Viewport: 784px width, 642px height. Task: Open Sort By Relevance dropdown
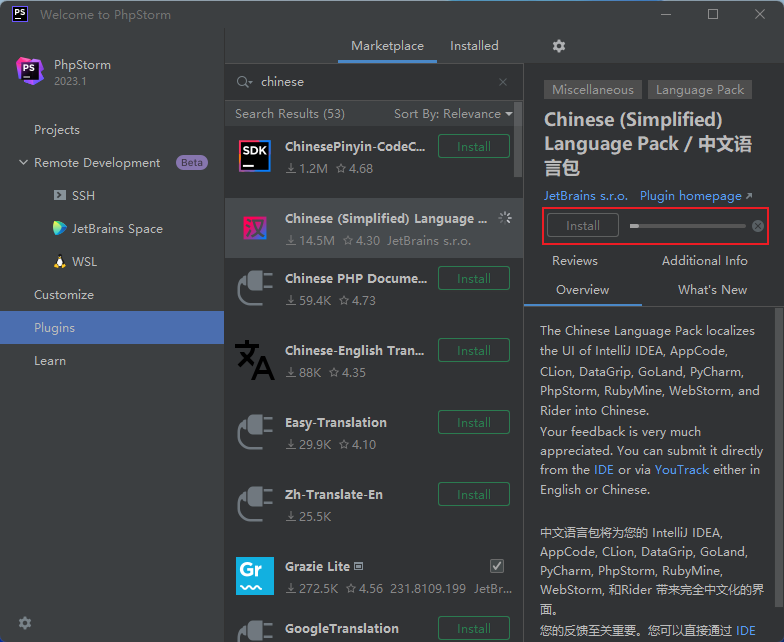click(453, 114)
